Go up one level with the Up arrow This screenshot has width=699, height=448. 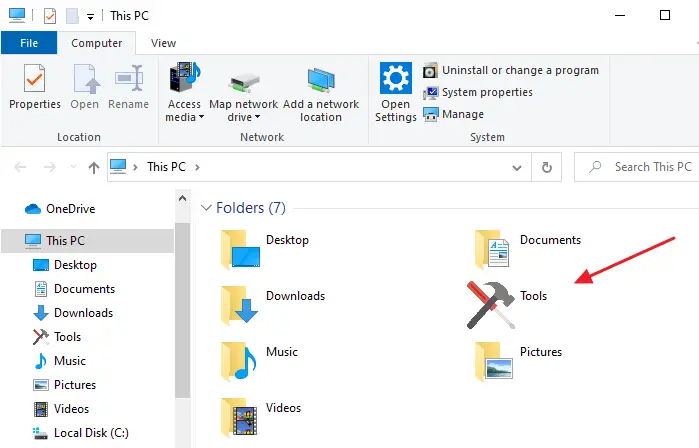[x=94, y=168]
